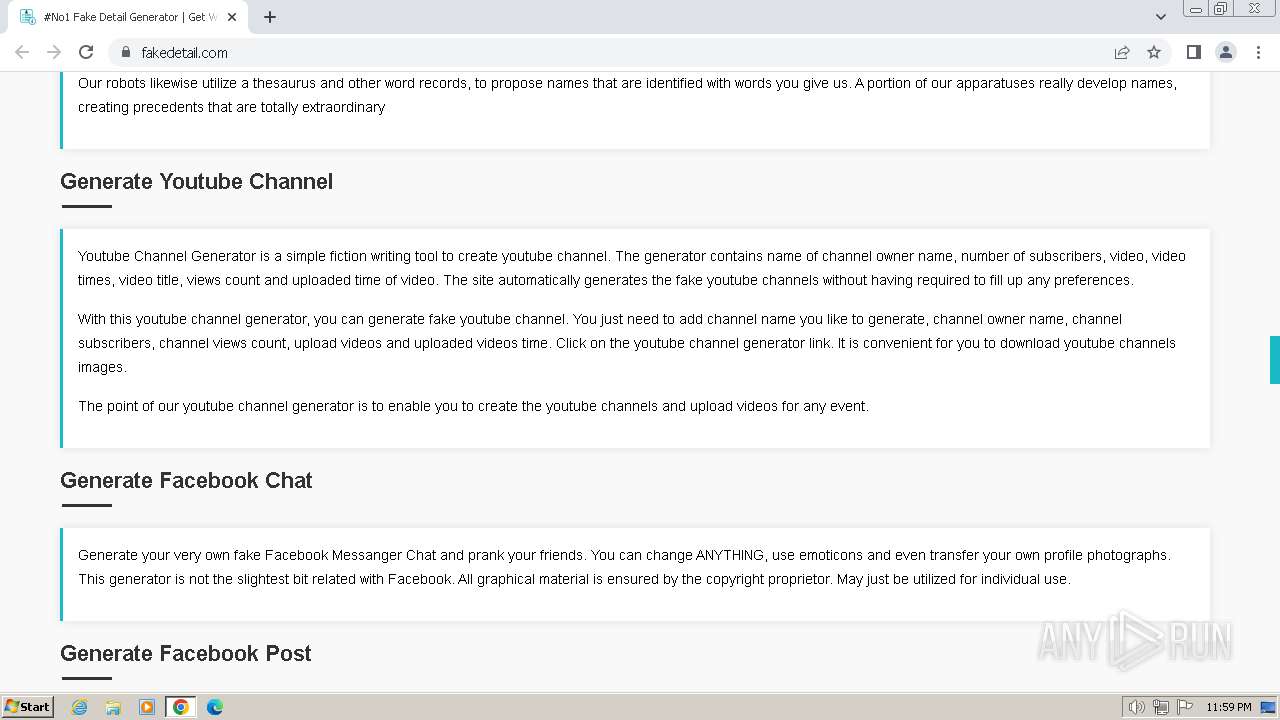This screenshot has height=720, width=1280.
Task: Click the Generate Youtube Channel heading
Action: coord(196,181)
